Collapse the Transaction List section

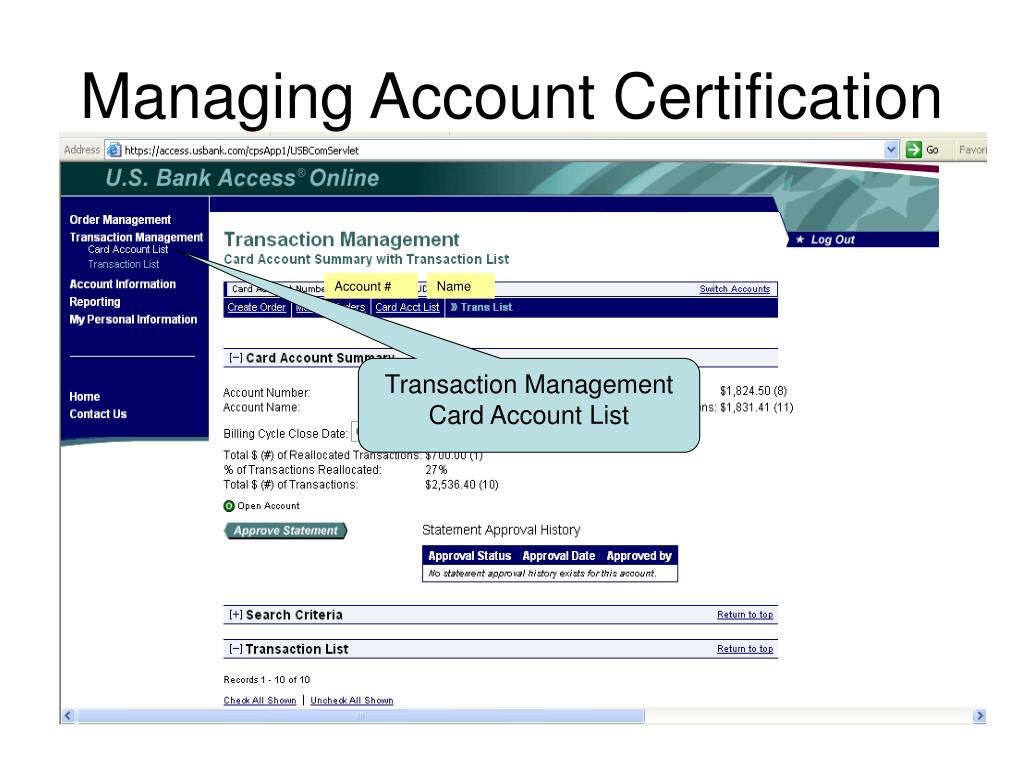pyautogui.click(x=236, y=649)
